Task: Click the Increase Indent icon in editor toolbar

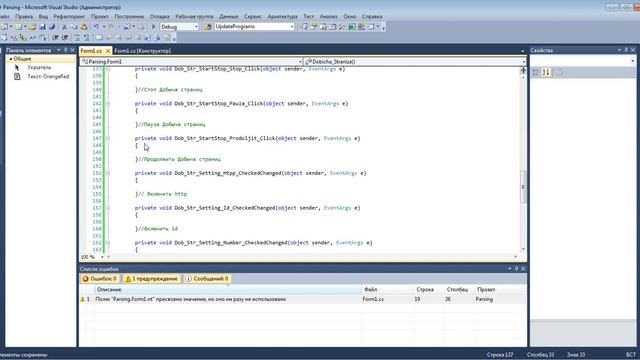Action: pyautogui.click(x=65, y=38)
